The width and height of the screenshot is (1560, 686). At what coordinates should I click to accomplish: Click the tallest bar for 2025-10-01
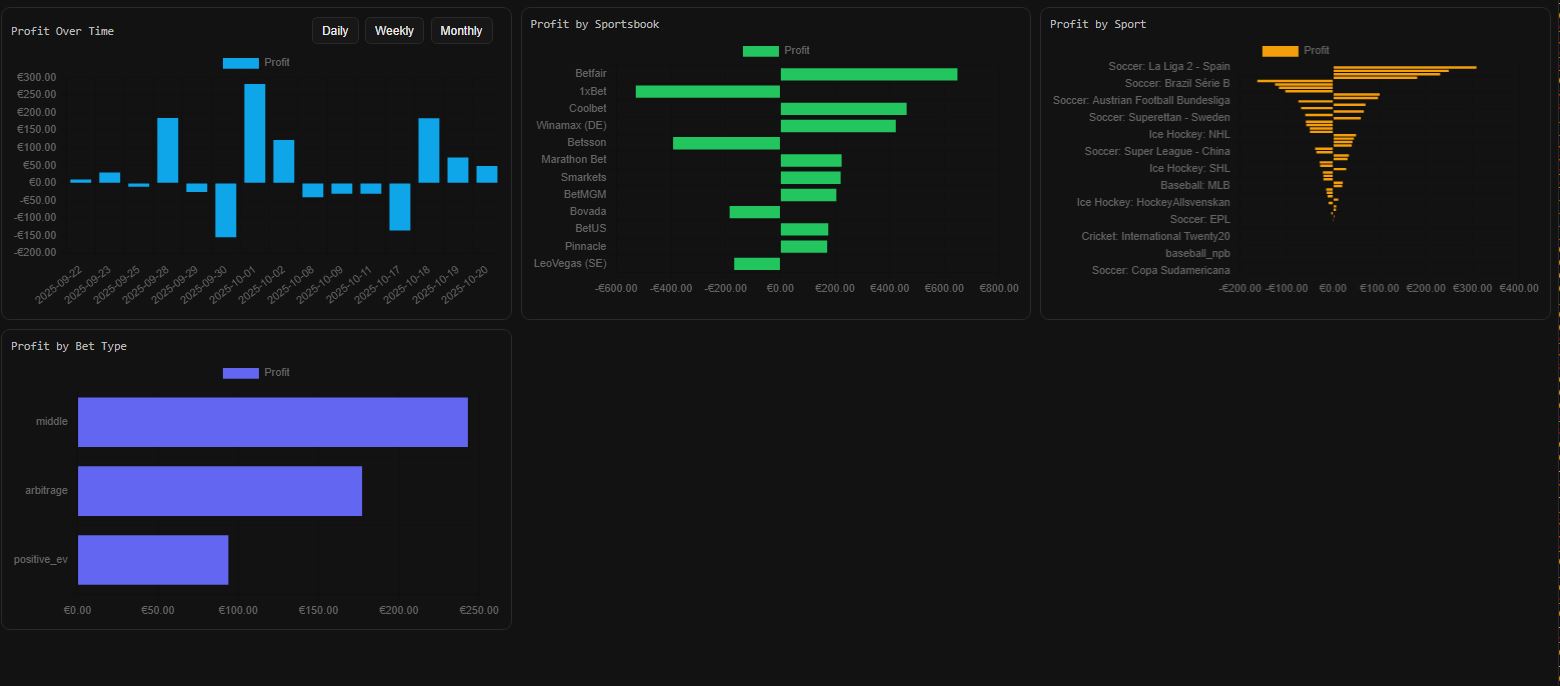pyautogui.click(x=255, y=133)
